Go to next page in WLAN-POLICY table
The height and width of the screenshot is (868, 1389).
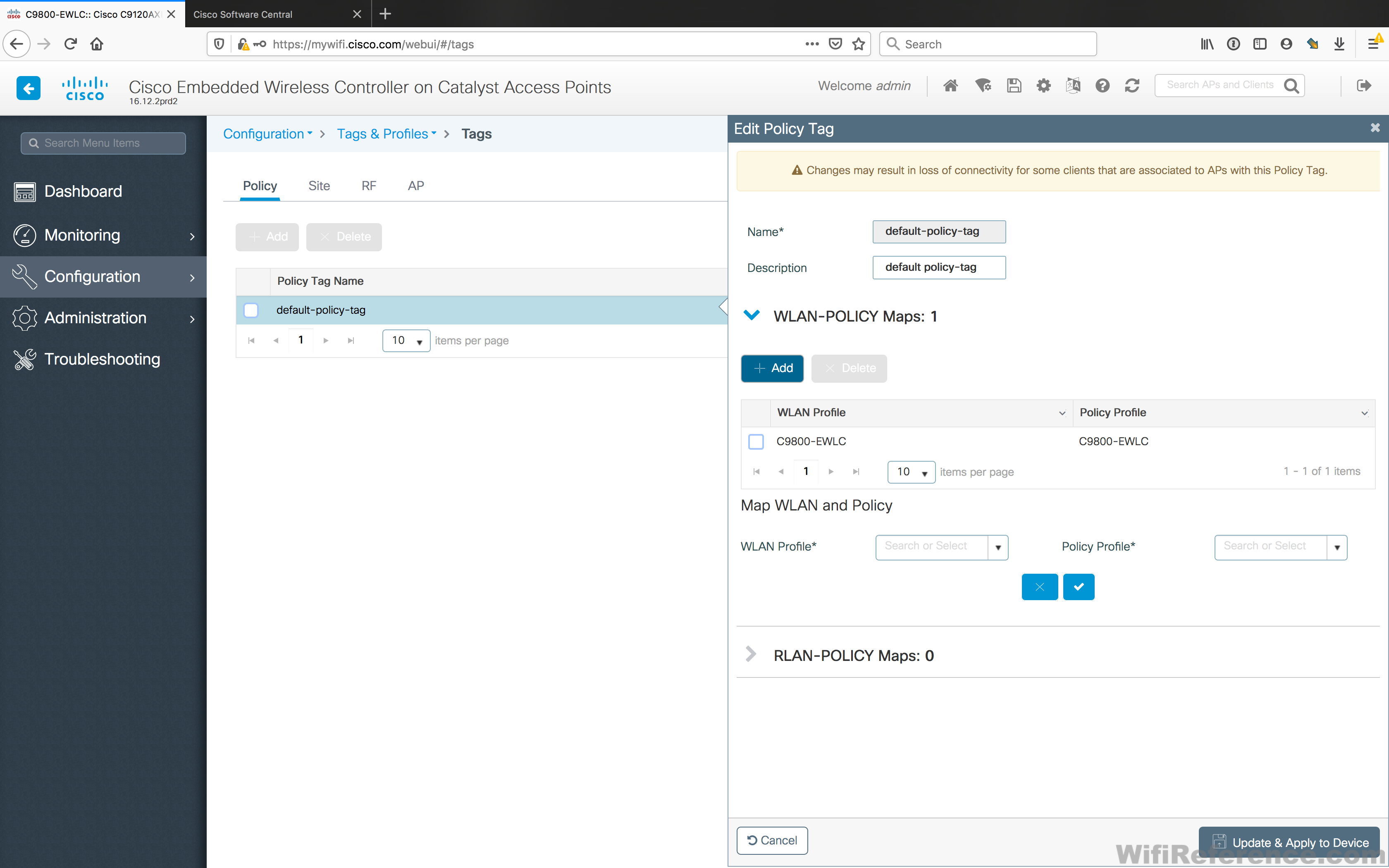pyautogui.click(x=831, y=472)
